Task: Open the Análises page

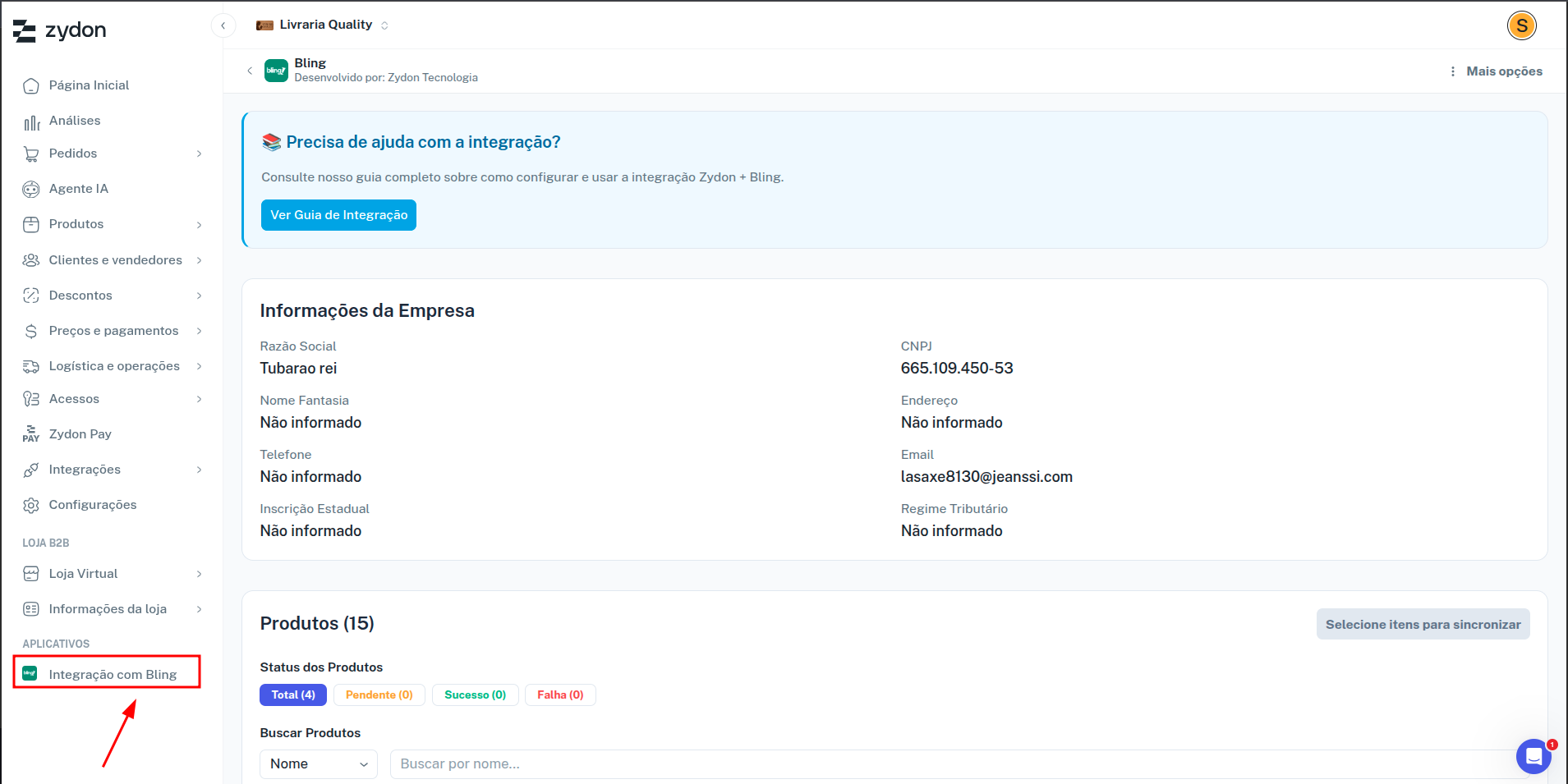Action: [75, 121]
